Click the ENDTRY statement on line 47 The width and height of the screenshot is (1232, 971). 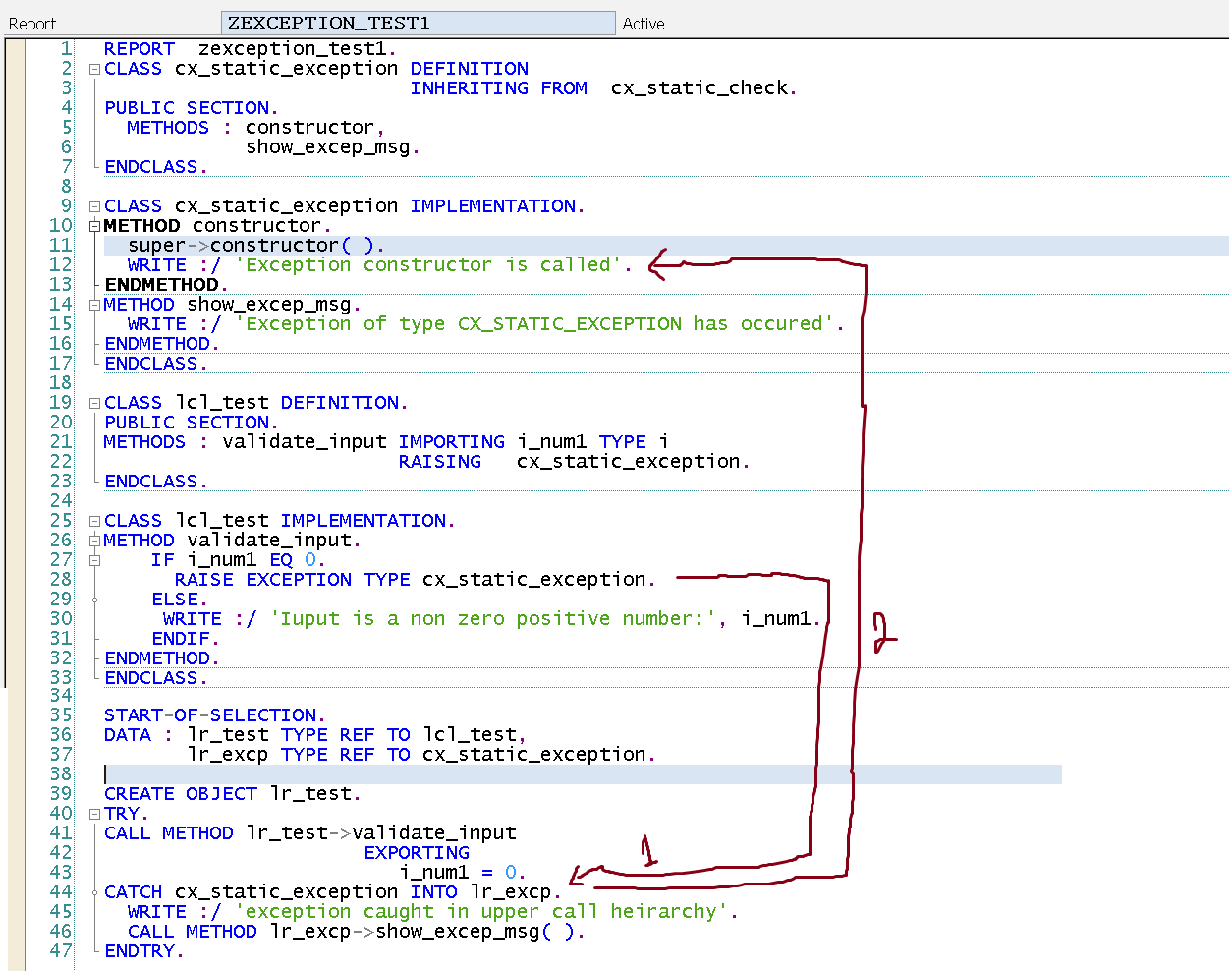click(x=143, y=950)
